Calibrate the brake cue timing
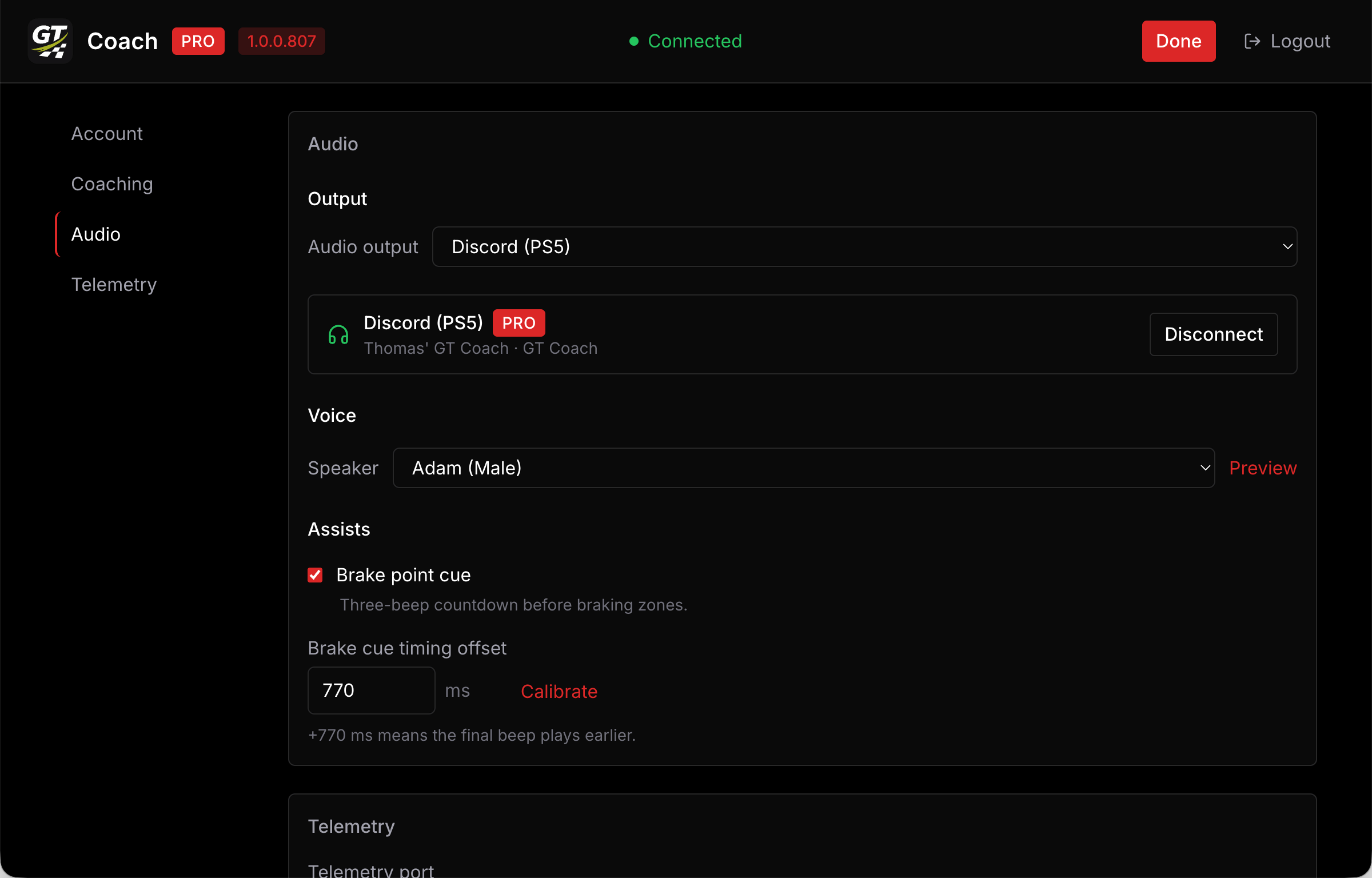 coord(559,691)
